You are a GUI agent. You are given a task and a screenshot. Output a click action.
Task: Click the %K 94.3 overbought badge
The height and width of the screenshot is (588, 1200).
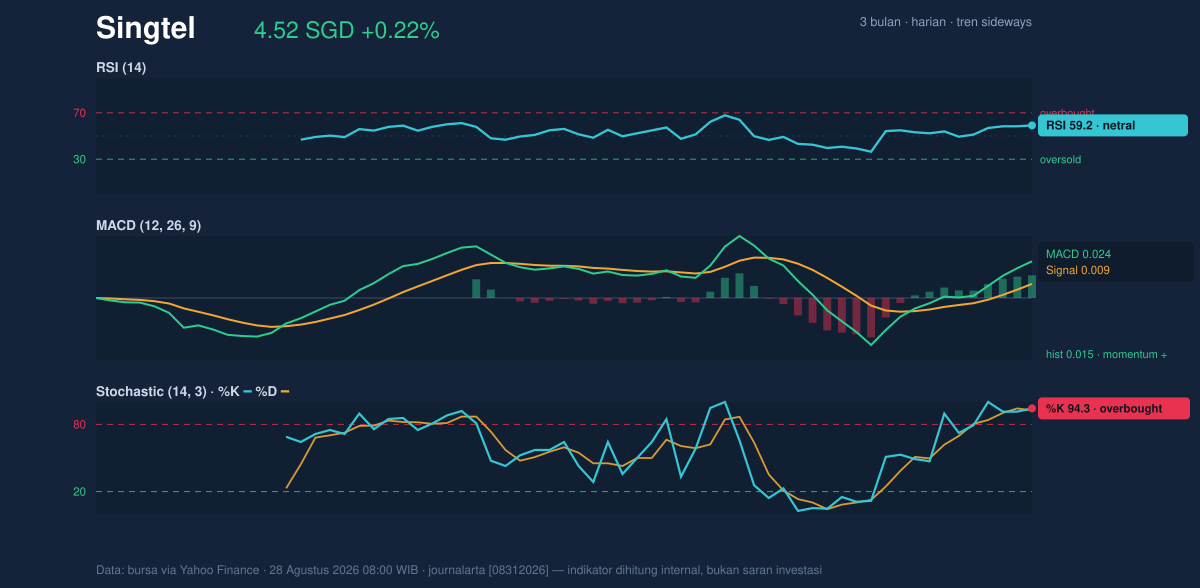click(1114, 408)
